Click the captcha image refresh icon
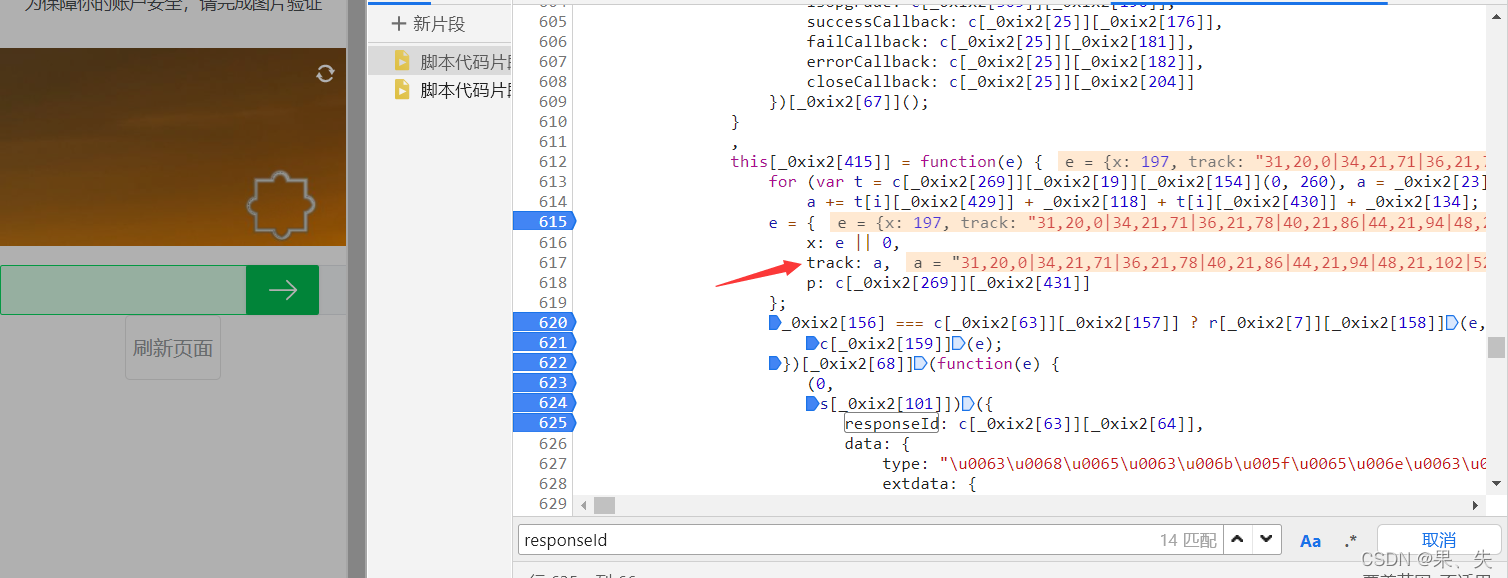1508x578 pixels. (x=325, y=73)
